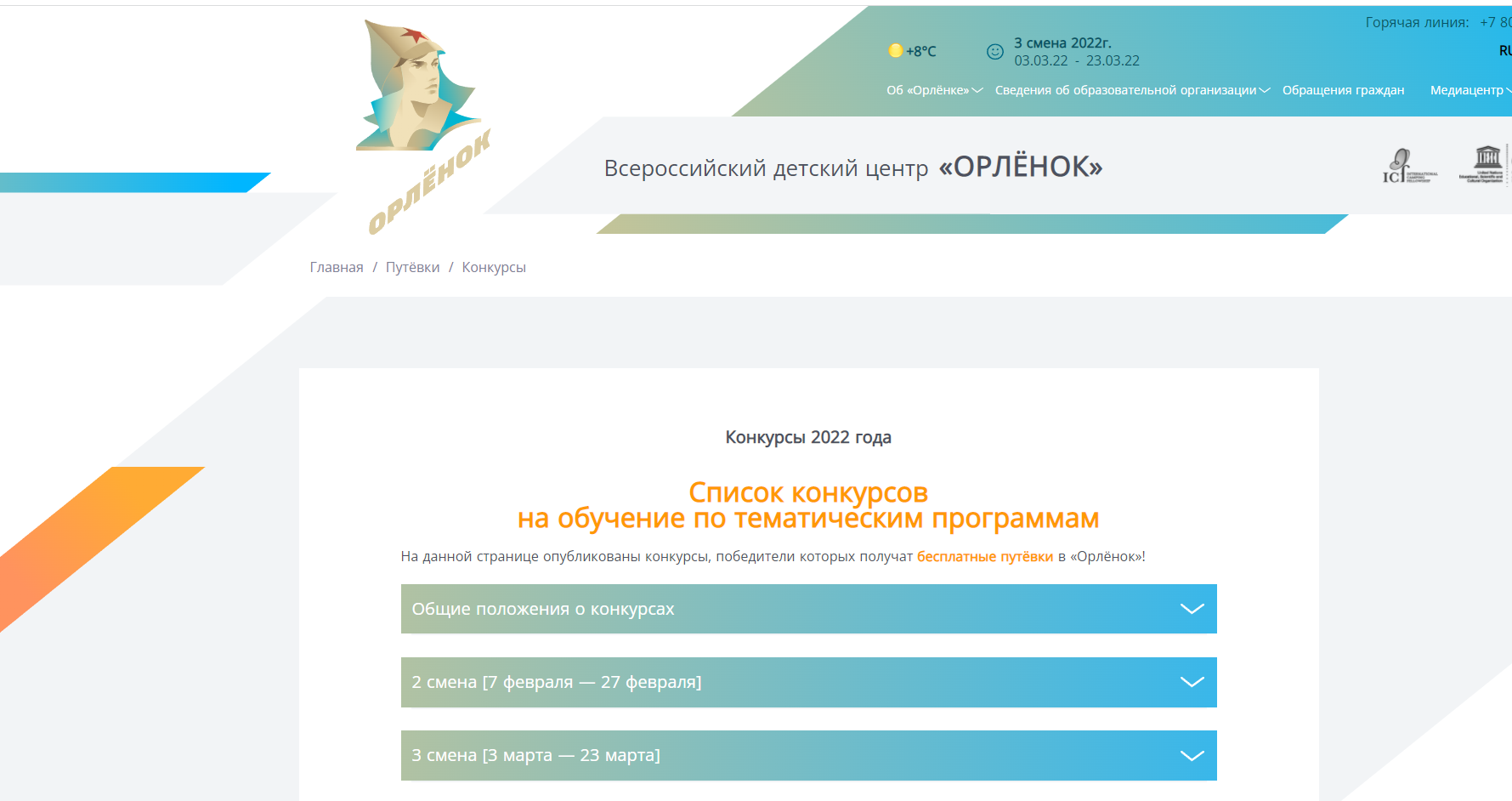Follow the «бесплатные путёвки» link
Image resolution: width=1512 pixels, height=801 pixels.
pyautogui.click(x=985, y=557)
